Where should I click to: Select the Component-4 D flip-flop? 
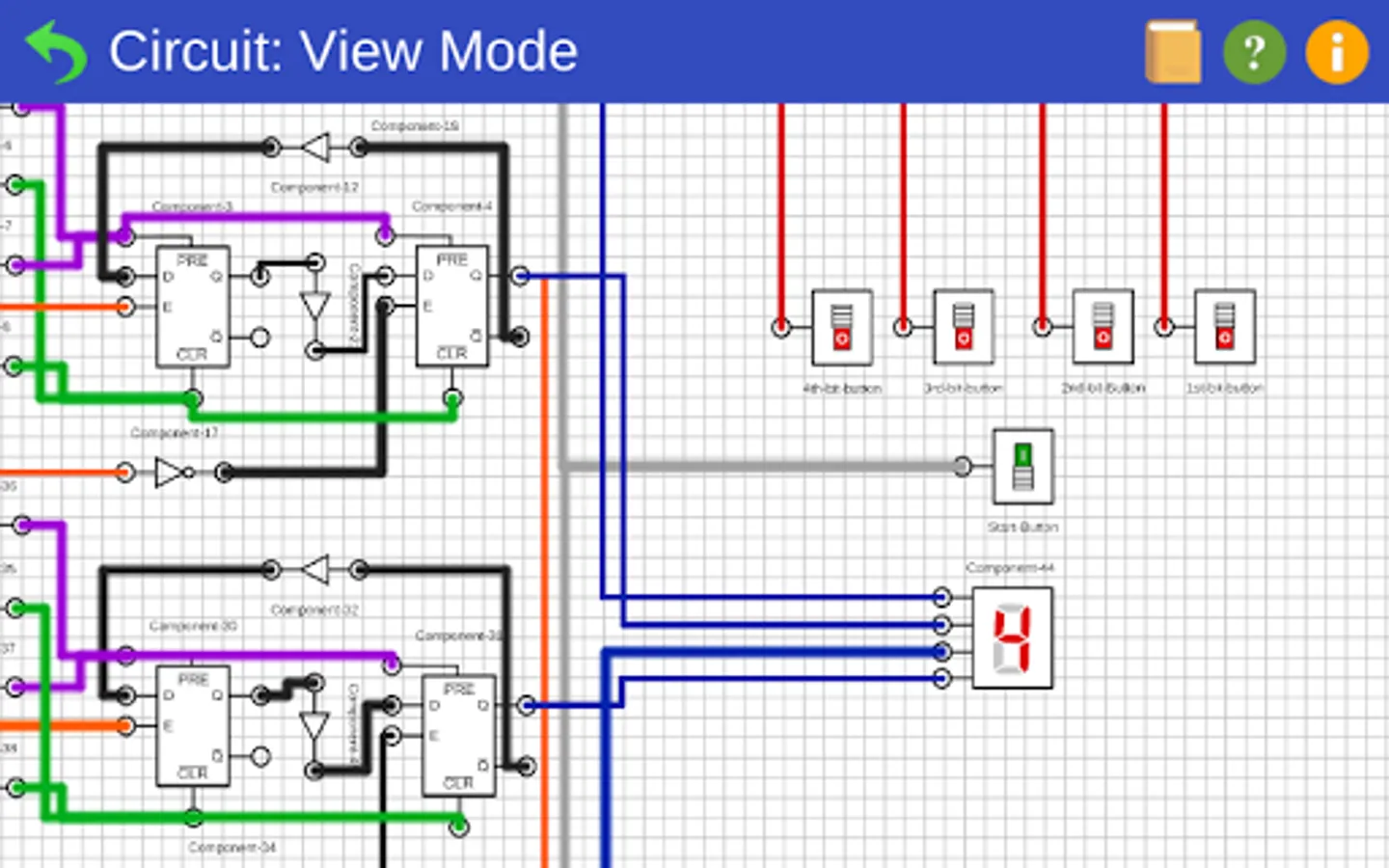tap(452, 307)
